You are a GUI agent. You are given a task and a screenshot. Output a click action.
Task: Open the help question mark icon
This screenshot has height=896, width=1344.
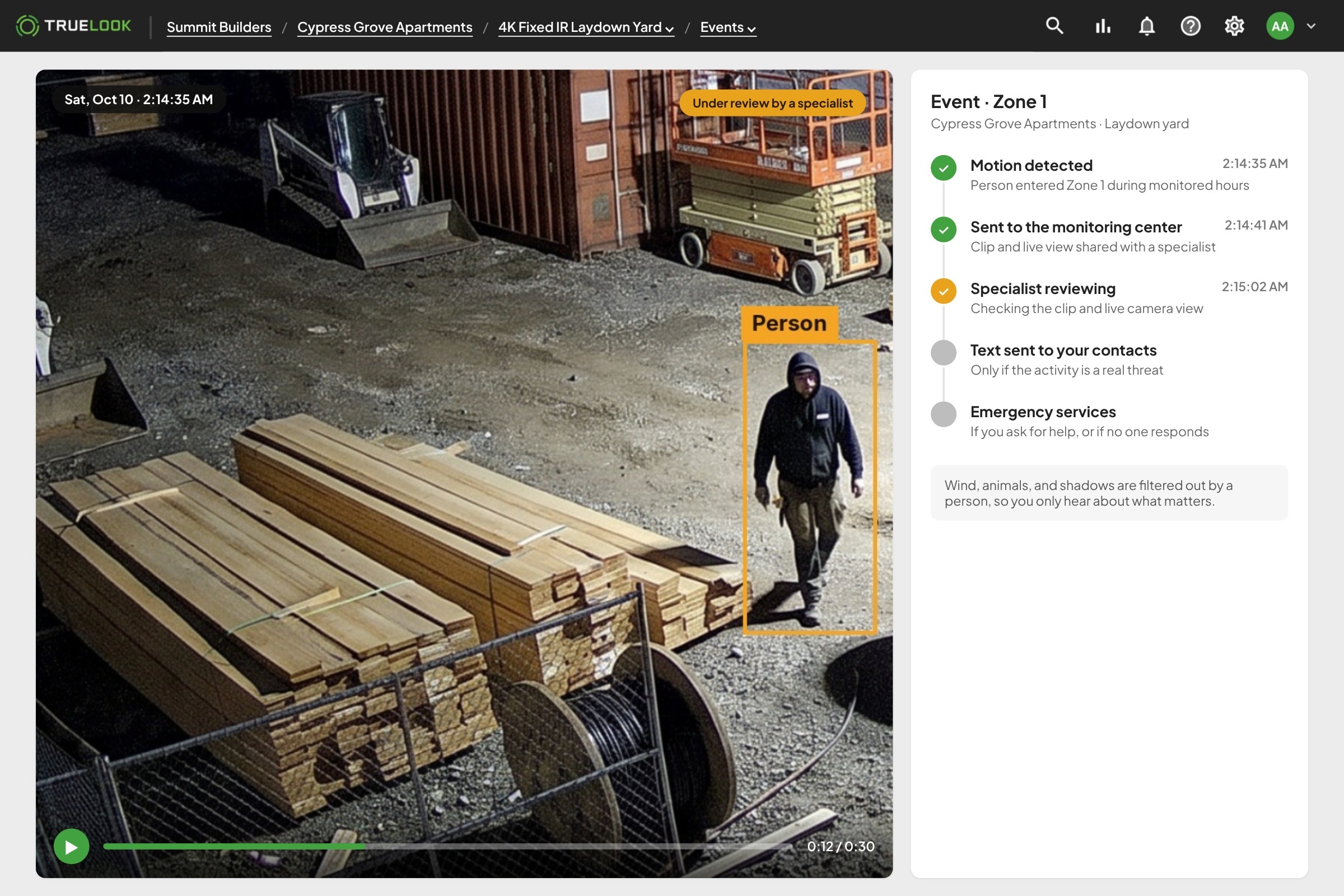[x=1191, y=26]
